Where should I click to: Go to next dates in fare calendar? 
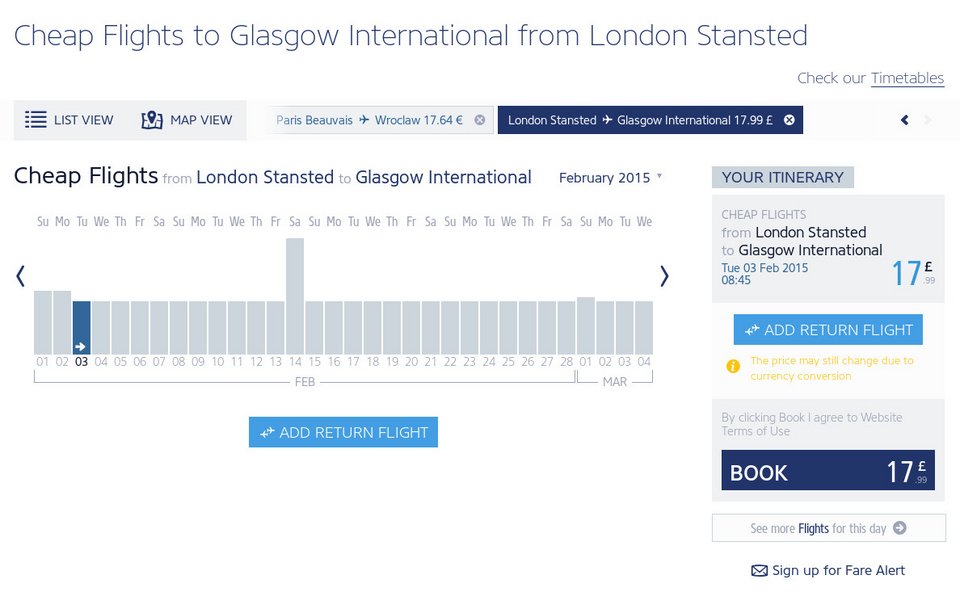coord(664,276)
